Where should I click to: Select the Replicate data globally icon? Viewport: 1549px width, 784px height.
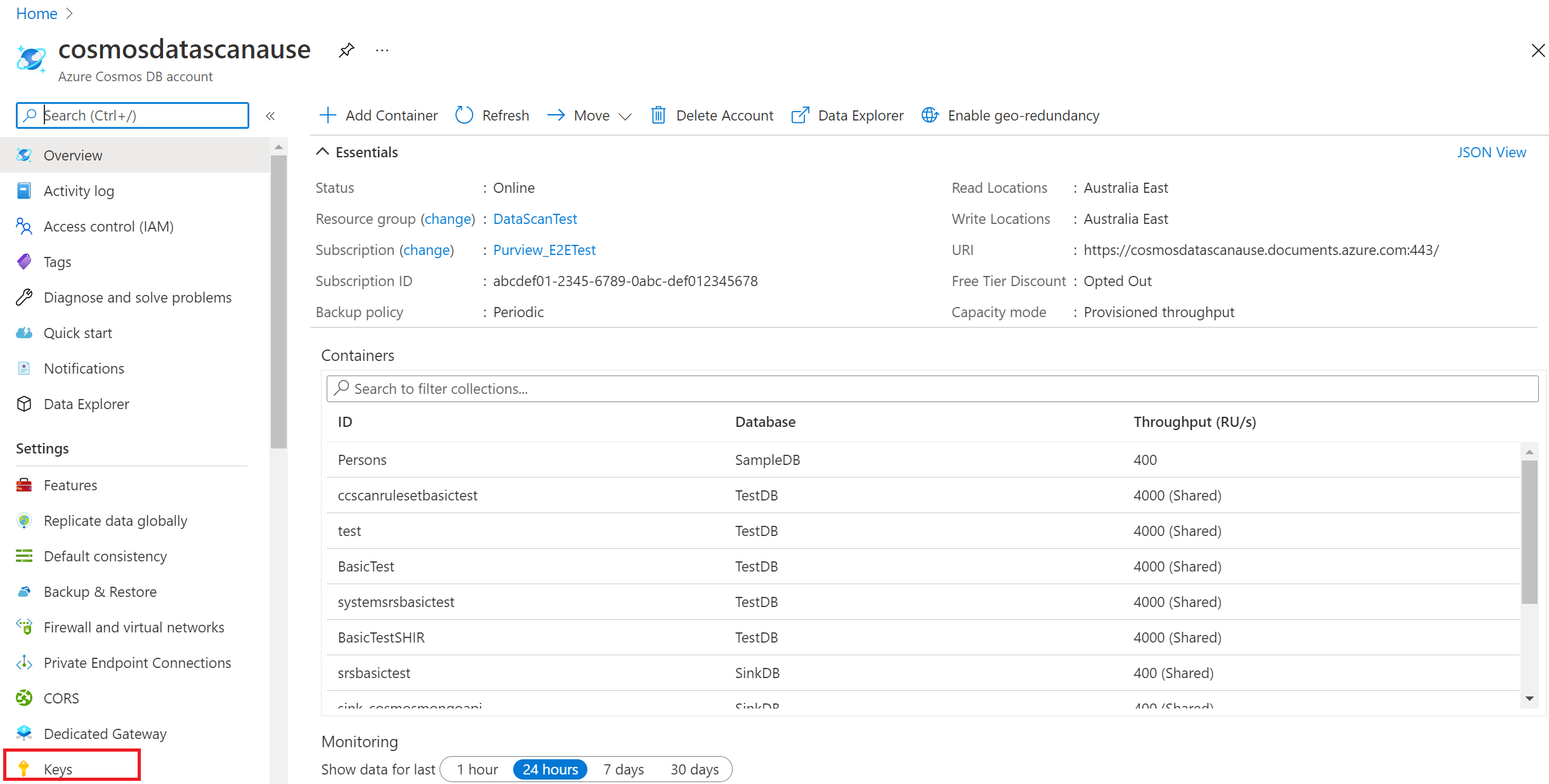coord(24,520)
